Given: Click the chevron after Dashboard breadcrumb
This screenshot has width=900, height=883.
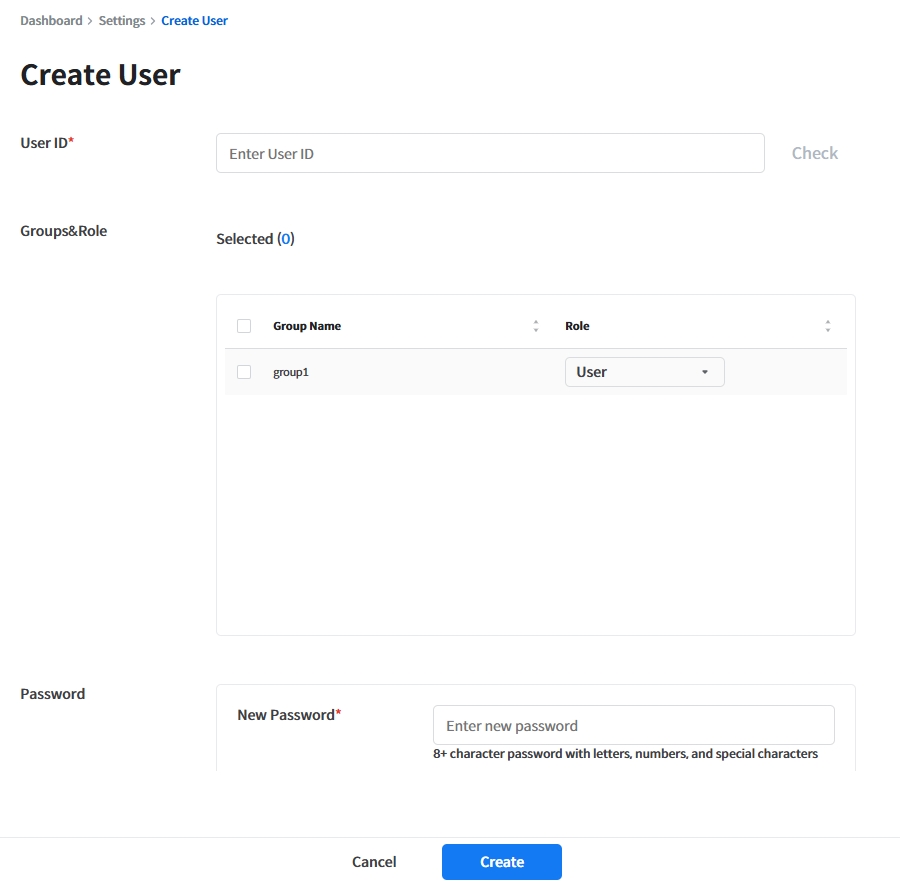Looking at the screenshot, I should pyautogui.click(x=90, y=21).
